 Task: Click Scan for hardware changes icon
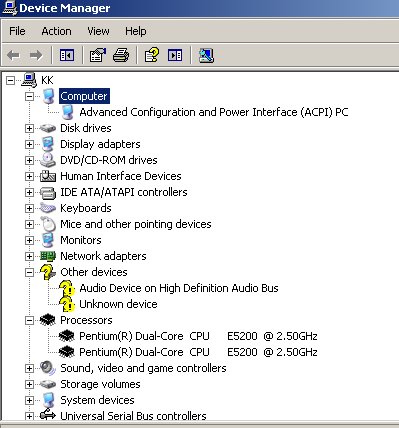pyautogui.click(x=206, y=55)
